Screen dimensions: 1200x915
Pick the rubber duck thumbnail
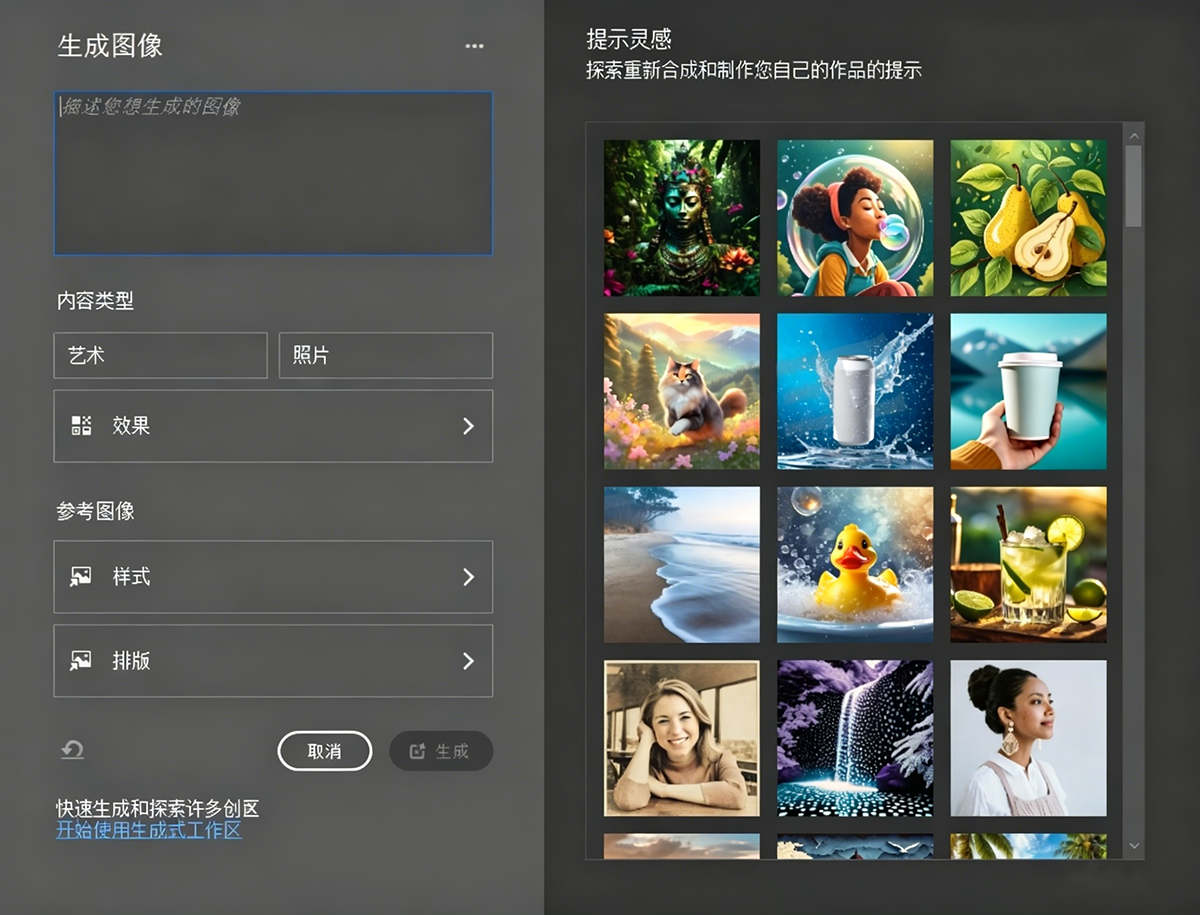tap(855, 565)
